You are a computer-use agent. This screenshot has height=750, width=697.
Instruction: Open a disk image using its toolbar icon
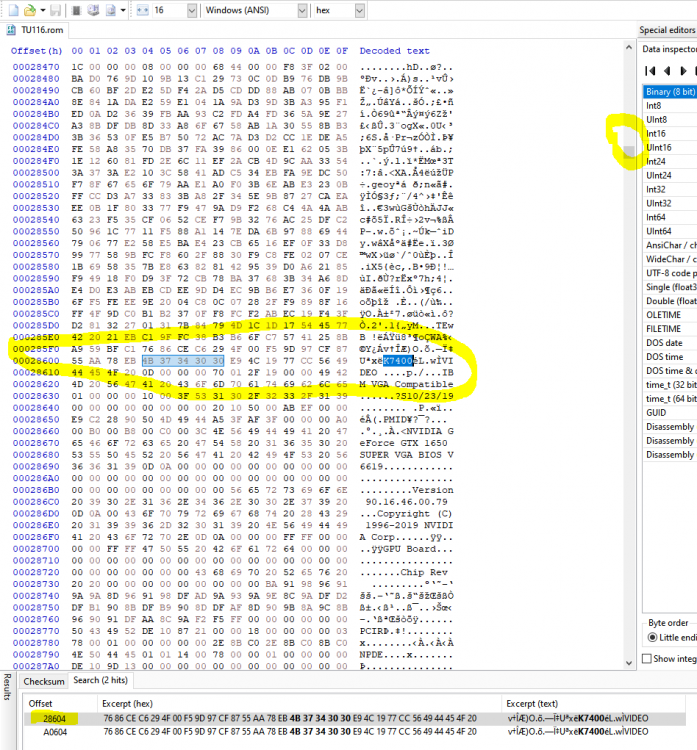click(111, 10)
